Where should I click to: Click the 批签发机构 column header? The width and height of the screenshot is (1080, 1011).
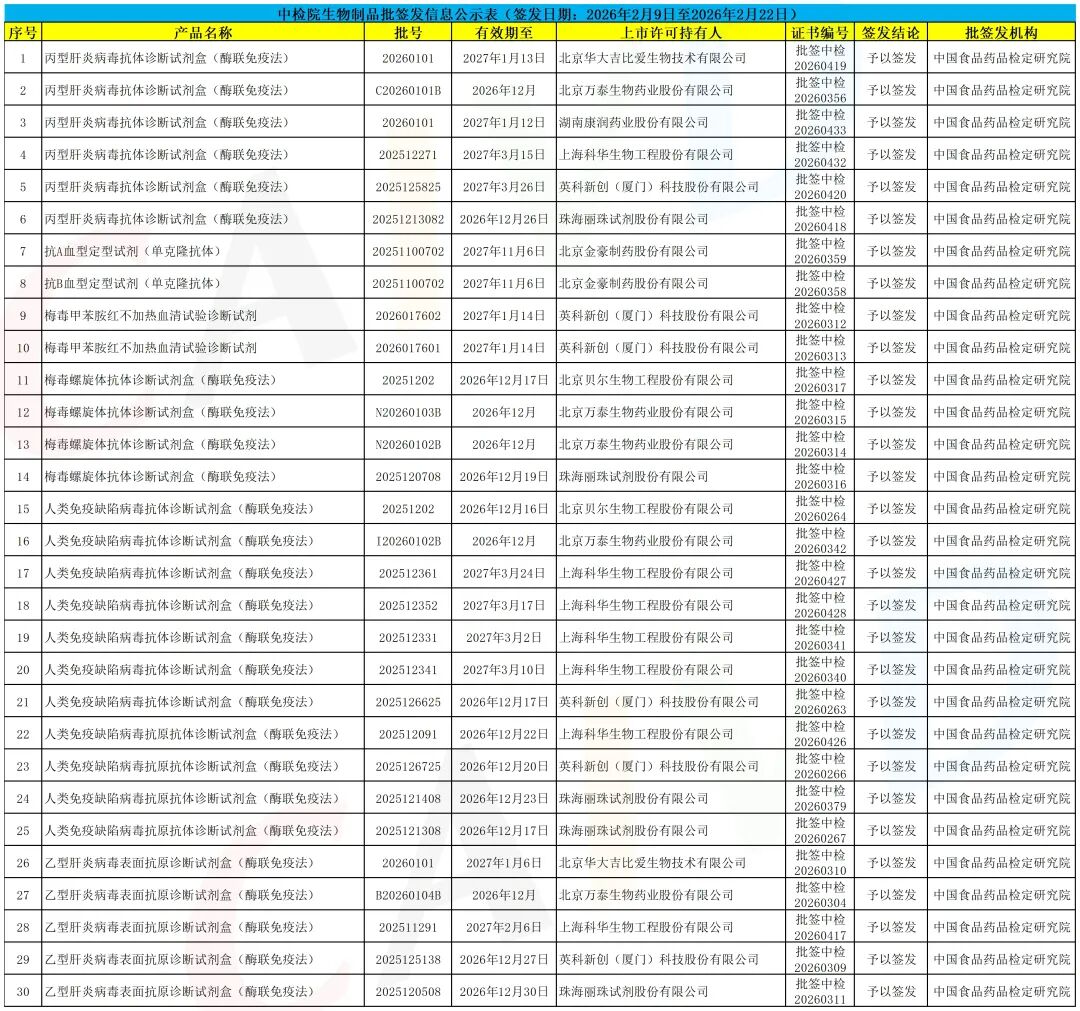(x=1001, y=32)
